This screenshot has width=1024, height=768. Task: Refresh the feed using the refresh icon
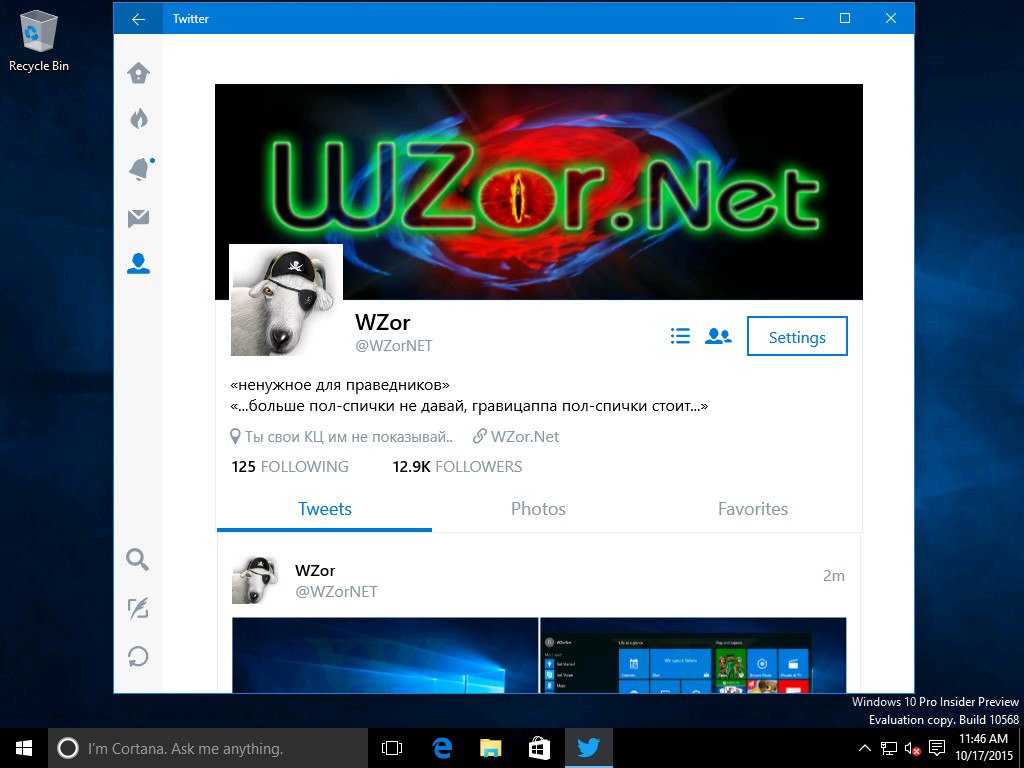coord(138,656)
